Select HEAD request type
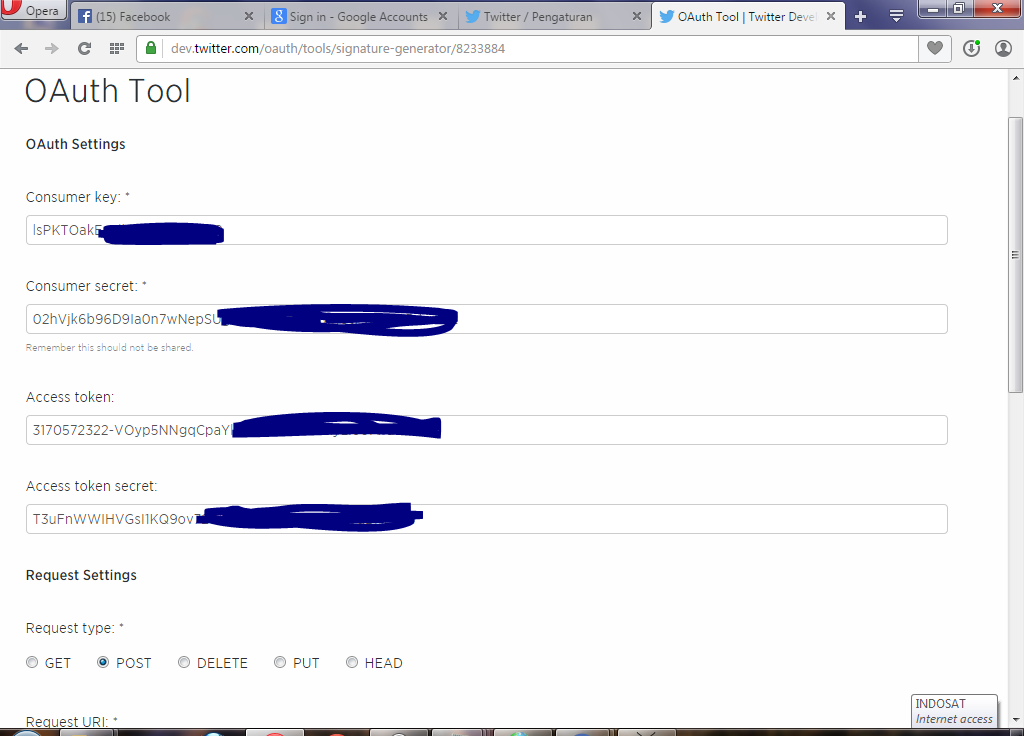Image resolution: width=1024 pixels, height=736 pixels. click(x=352, y=662)
